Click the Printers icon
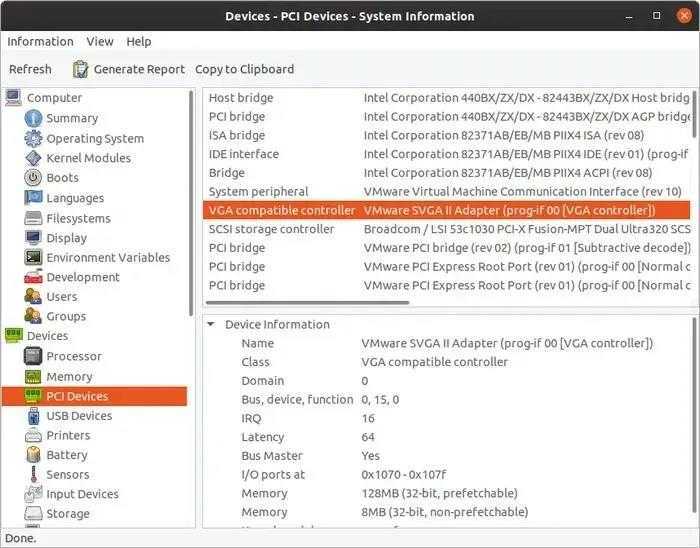The width and height of the screenshot is (700, 548). pyautogui.click(x=33, y=435)
